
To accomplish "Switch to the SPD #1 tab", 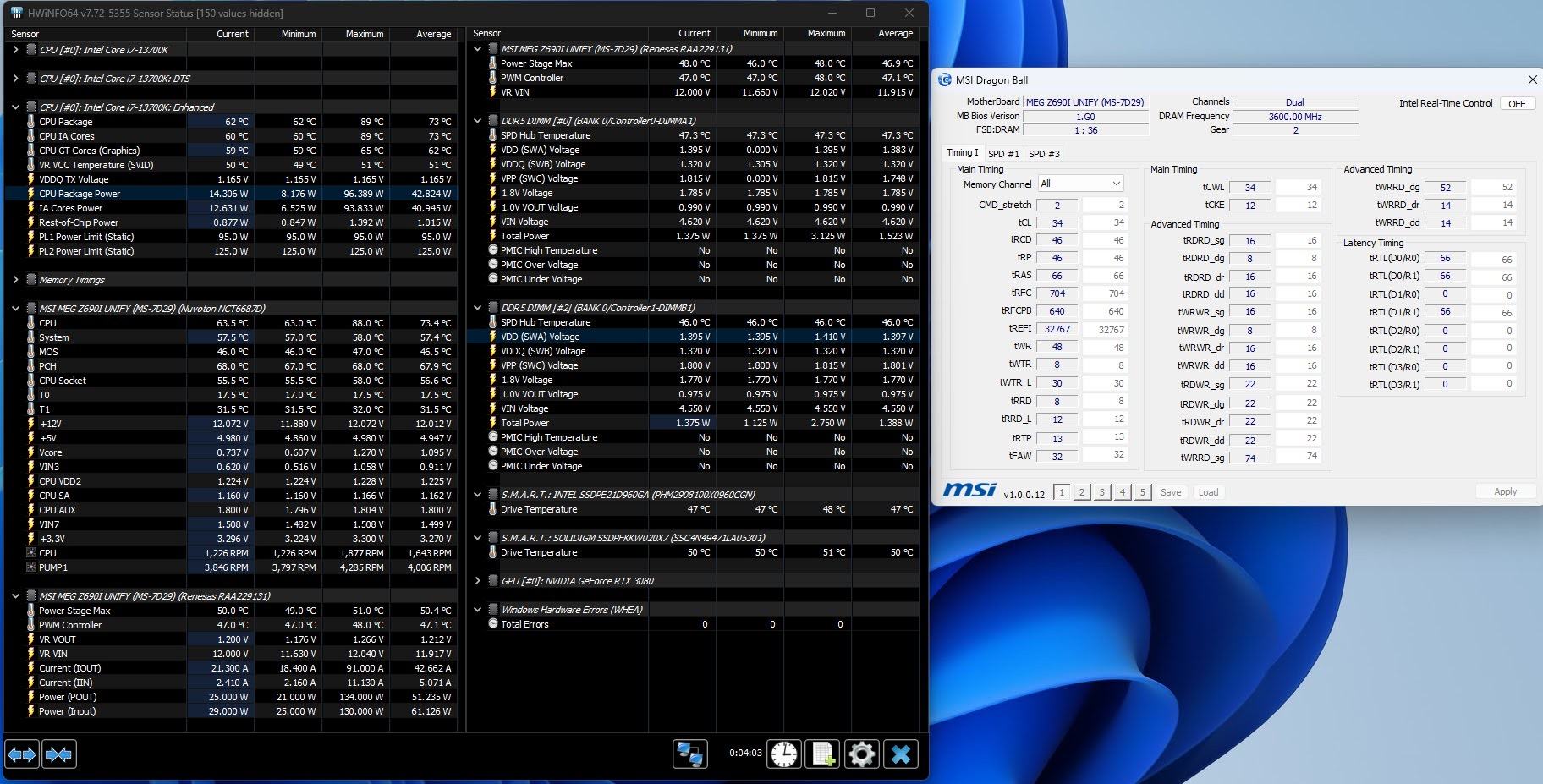I will pos(1003,154).
